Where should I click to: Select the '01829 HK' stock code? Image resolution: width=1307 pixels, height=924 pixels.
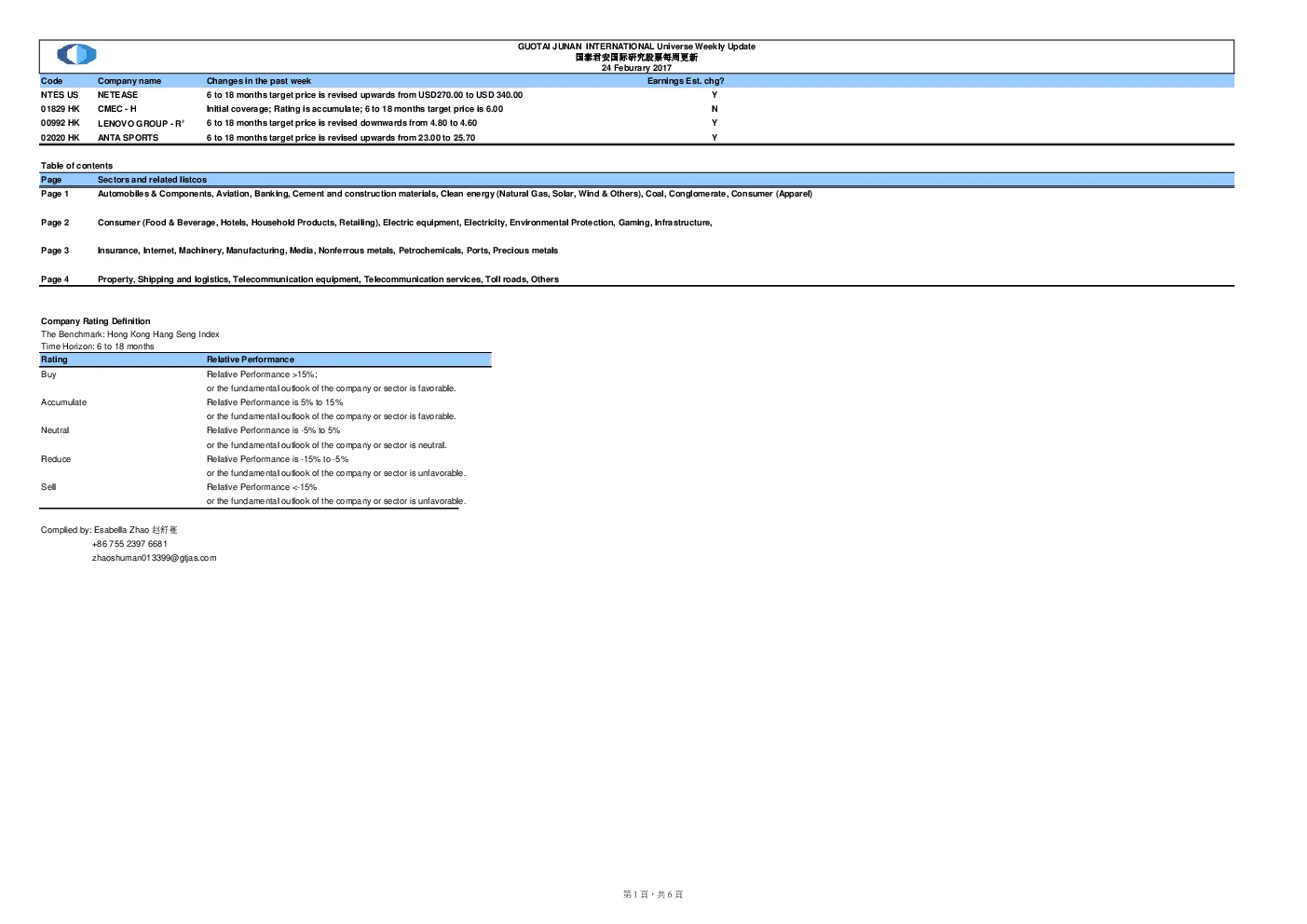coord(61,109)
